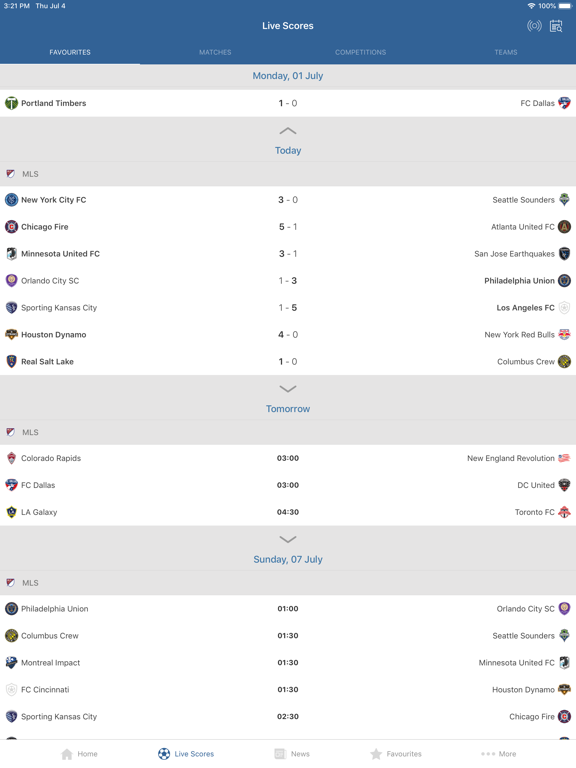Switch to the Competitions tab
576x768 pixels.
pyautogui.click(x=360, y=52)
